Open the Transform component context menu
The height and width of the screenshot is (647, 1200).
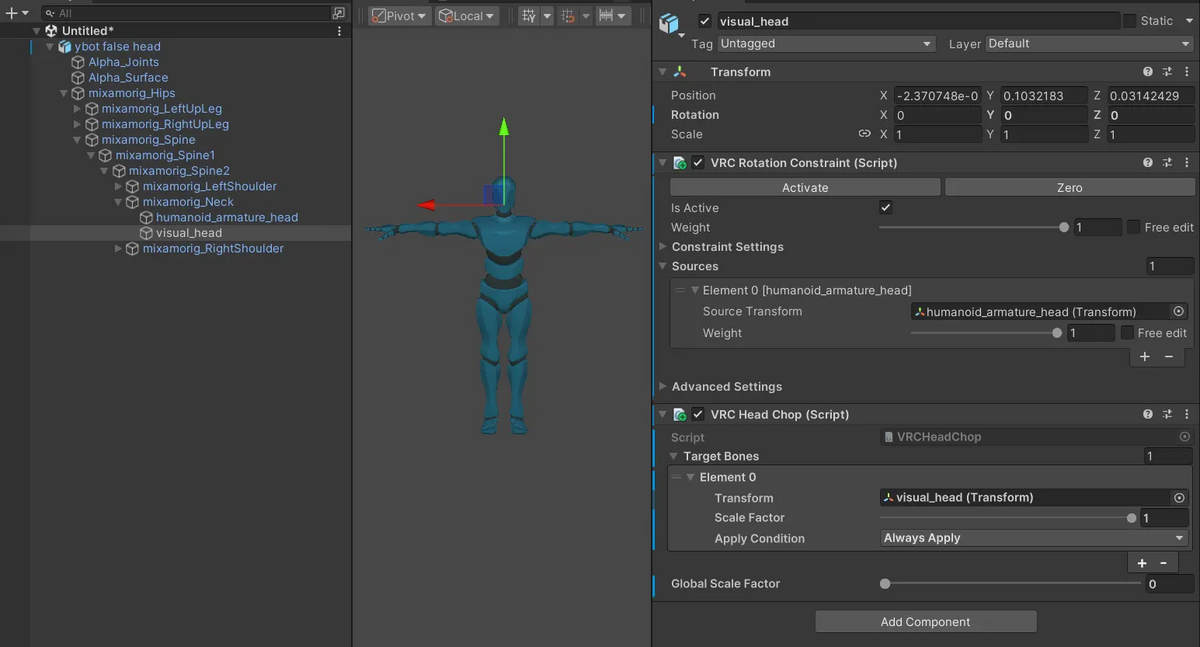pos(1186,71)
